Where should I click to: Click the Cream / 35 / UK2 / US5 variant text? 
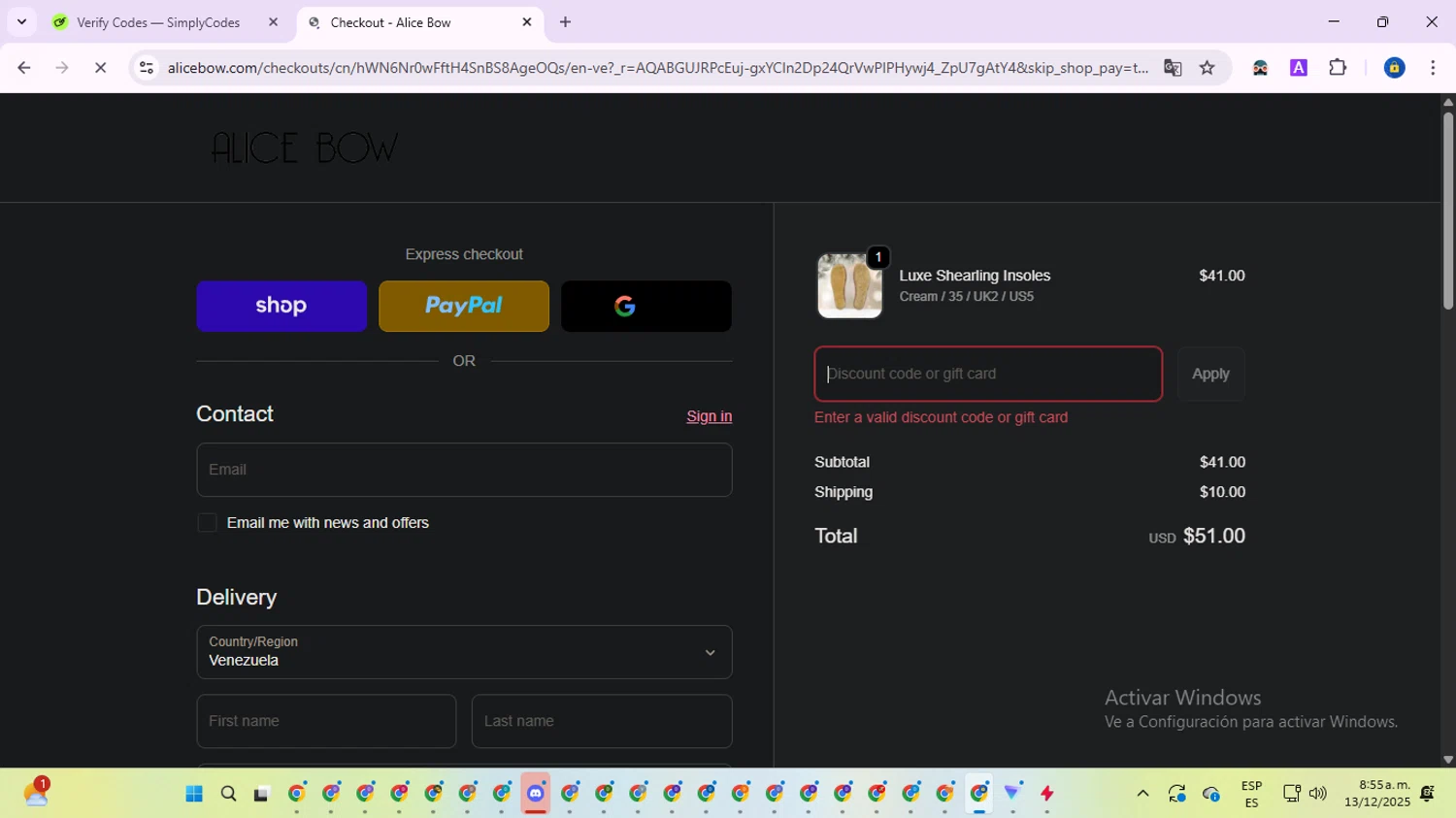pyautogui.click(x=967, y=297)
